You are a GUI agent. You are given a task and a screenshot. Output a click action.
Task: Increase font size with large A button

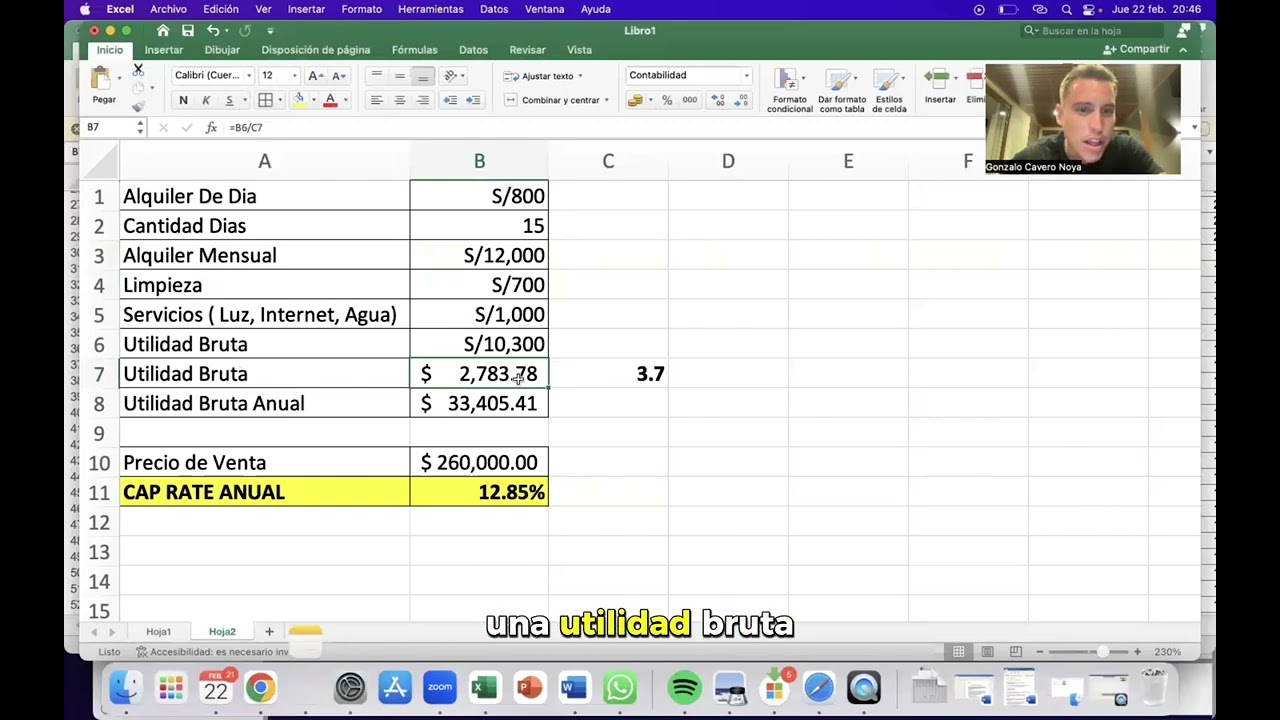[x=315, y=76]
